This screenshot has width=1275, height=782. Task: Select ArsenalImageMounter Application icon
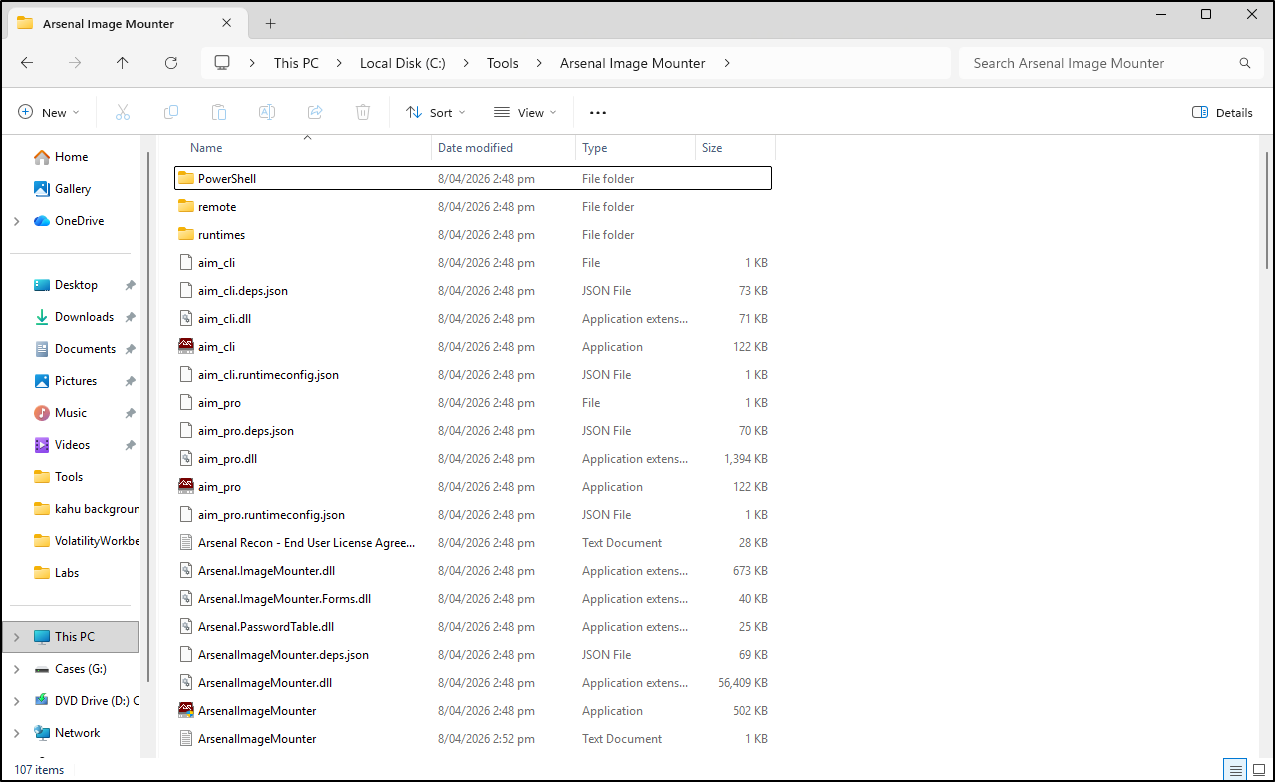pyautogui.click(x=185, y=711)
